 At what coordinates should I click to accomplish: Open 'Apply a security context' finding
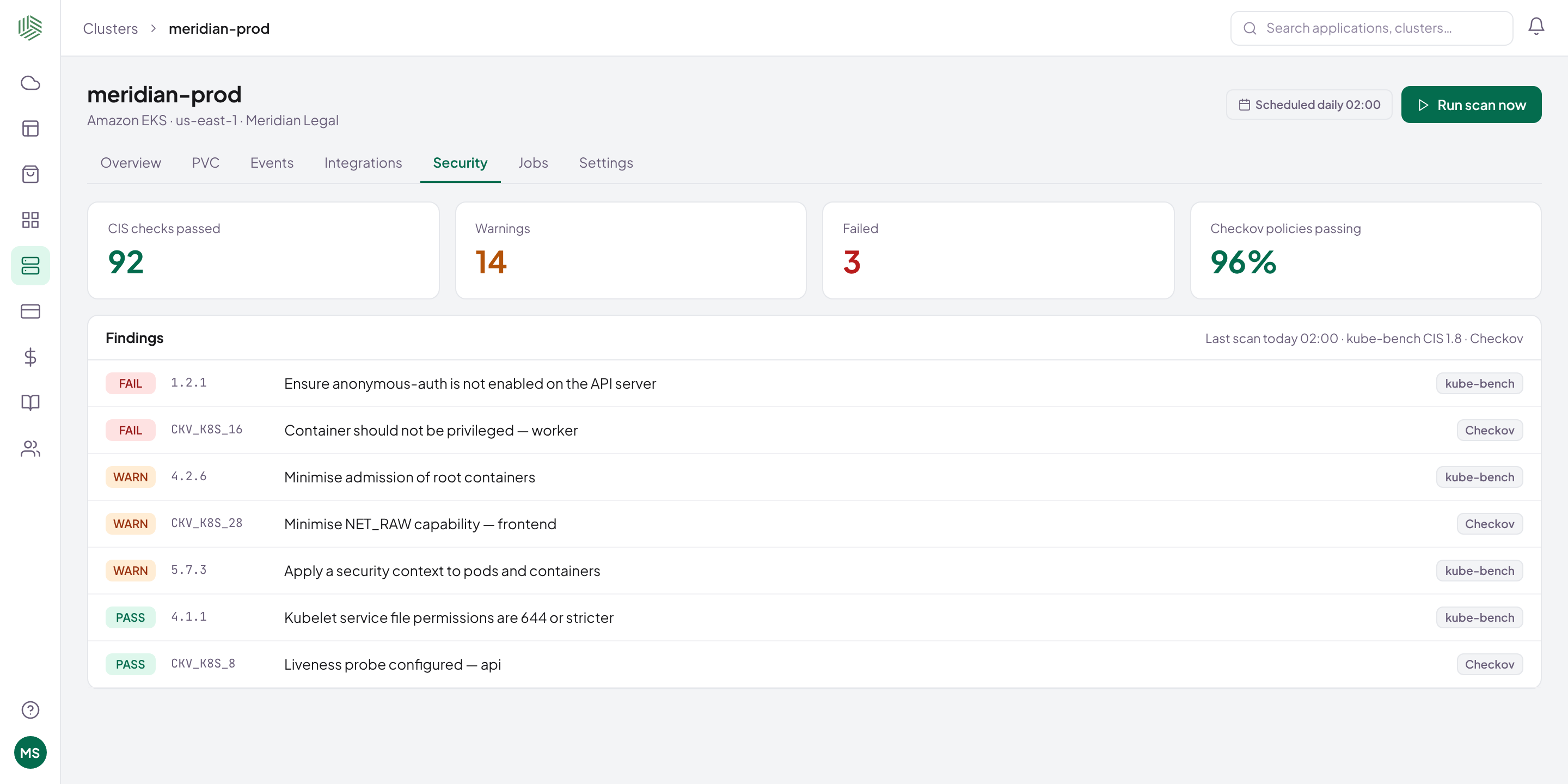click(x=814, y=571)
